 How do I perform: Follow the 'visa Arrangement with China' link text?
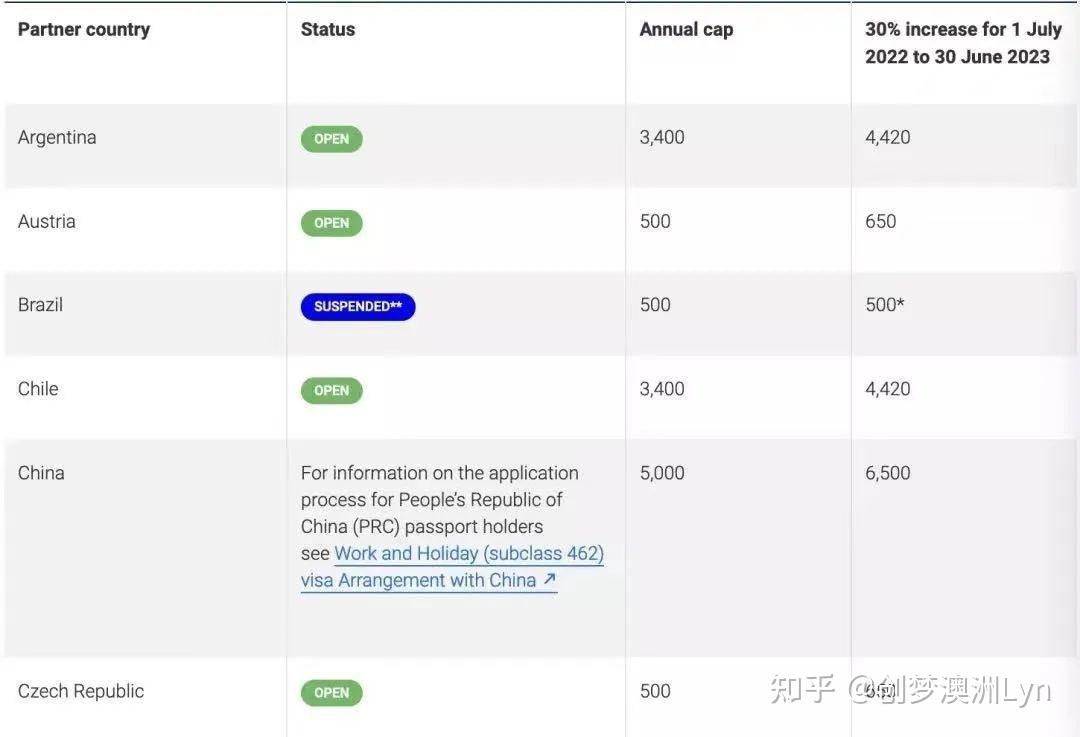pos(418,581)
